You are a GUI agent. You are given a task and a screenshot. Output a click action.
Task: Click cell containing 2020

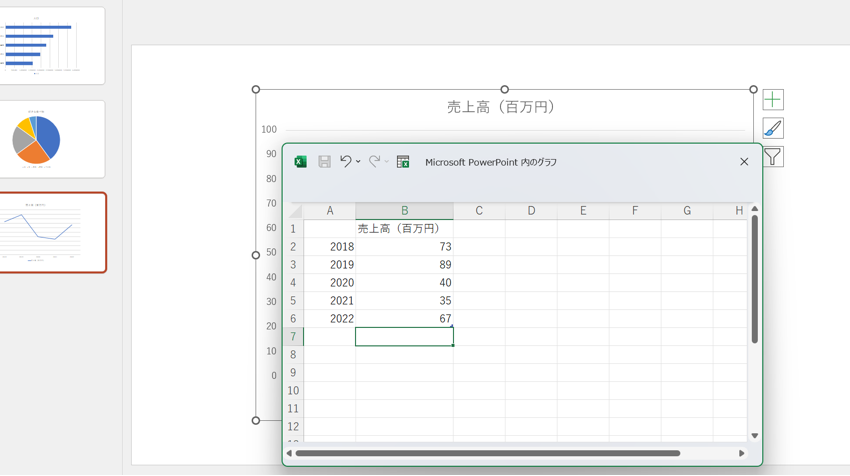click(330, 282)
